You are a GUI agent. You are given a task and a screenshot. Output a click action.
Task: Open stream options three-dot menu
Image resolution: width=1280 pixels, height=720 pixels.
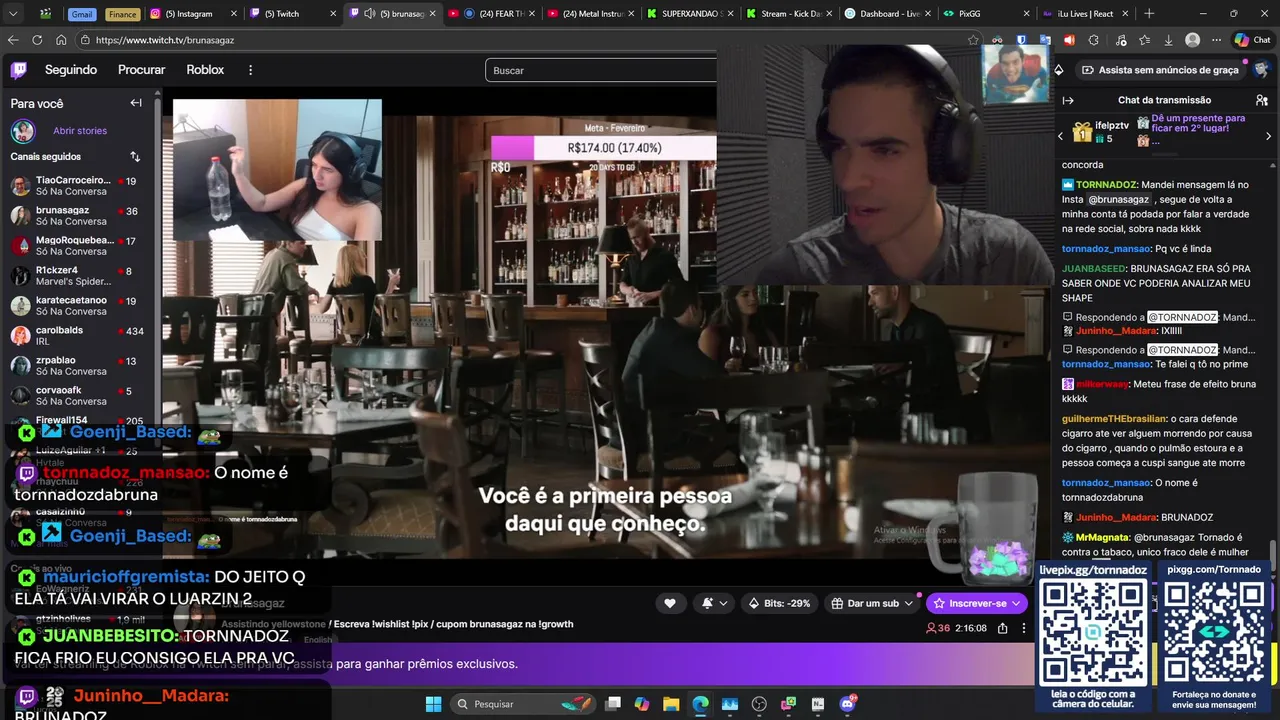1023,628
